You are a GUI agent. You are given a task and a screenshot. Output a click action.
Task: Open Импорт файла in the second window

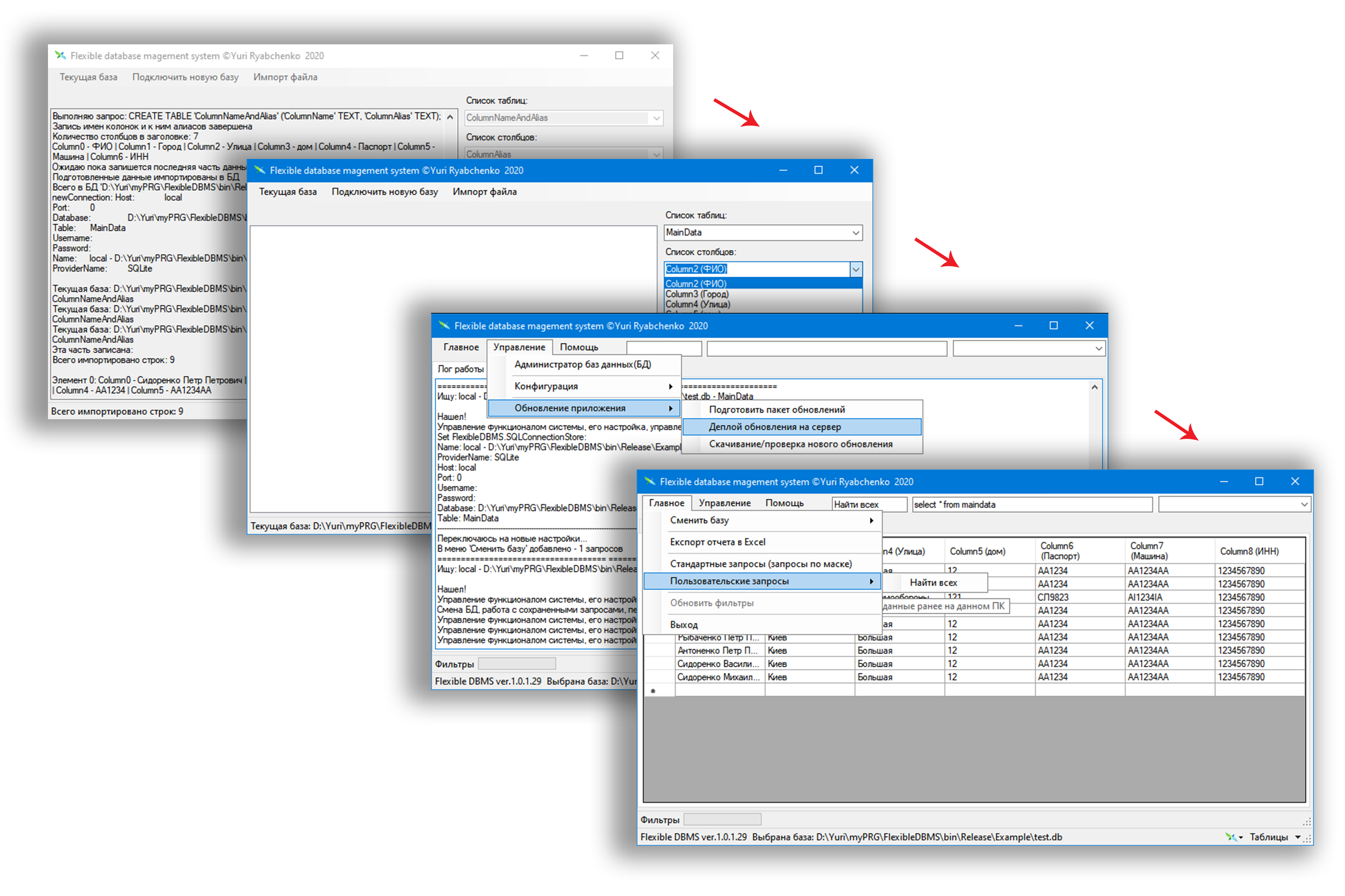485,192
